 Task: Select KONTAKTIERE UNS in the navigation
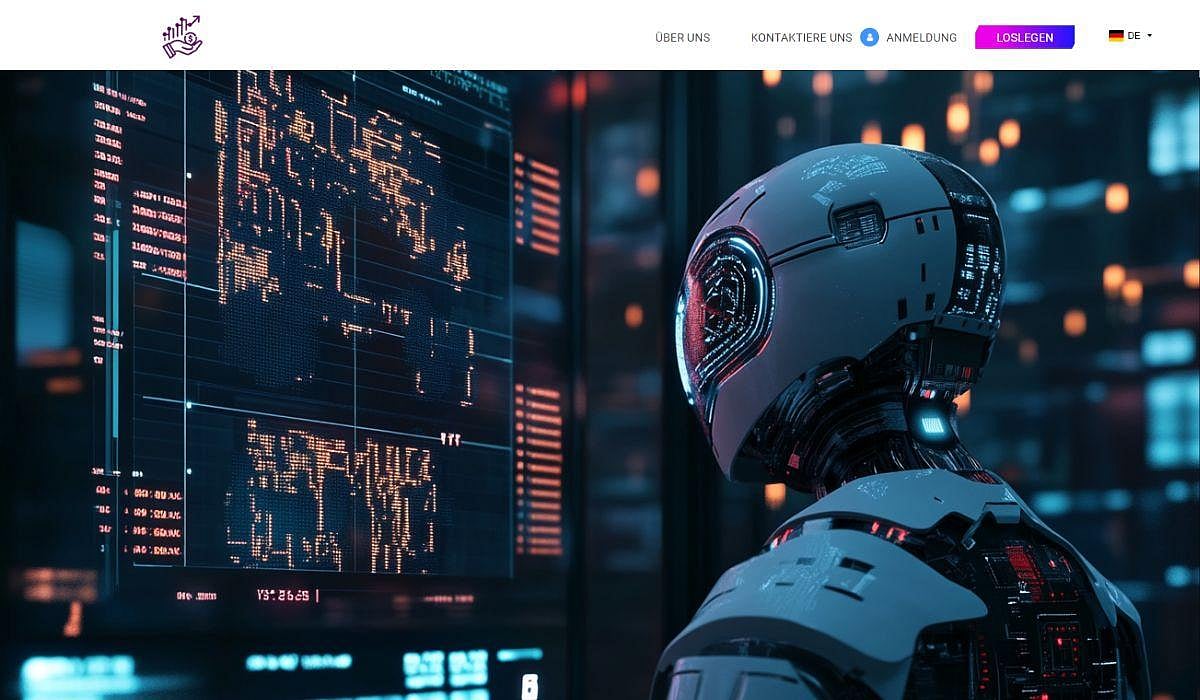(803, 37)
